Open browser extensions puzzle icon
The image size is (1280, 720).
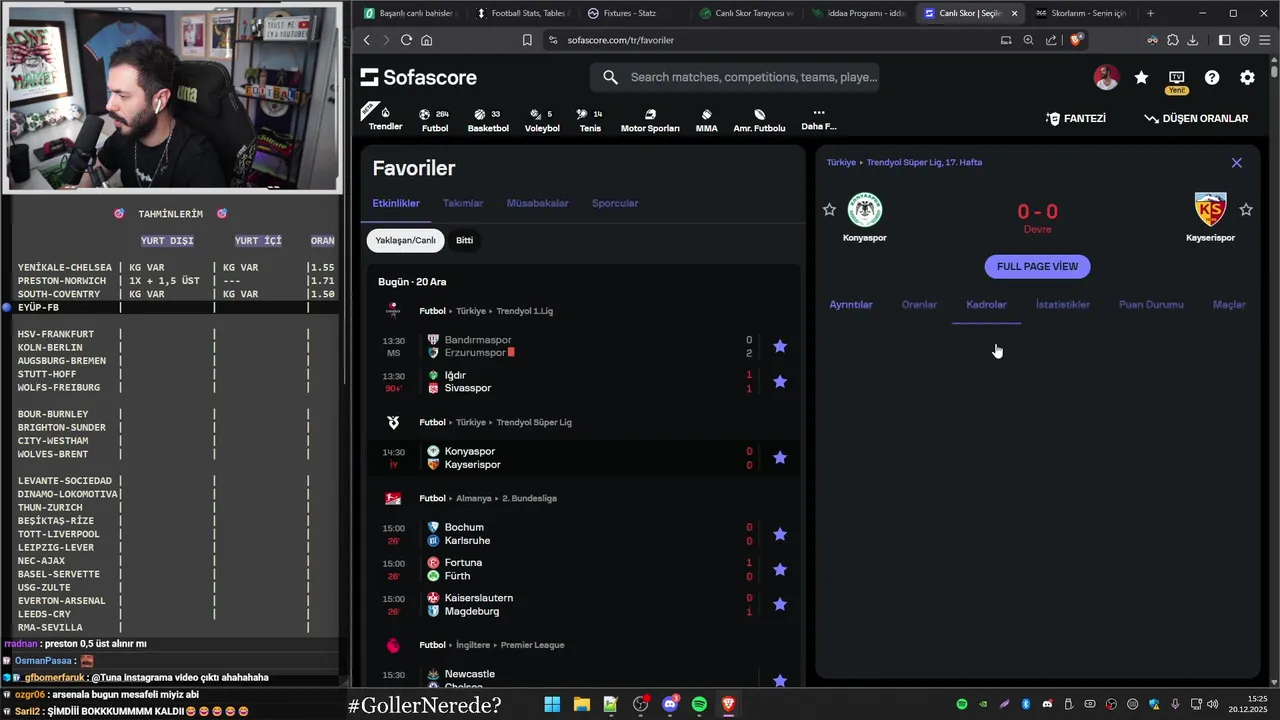tap(1172, 40)
